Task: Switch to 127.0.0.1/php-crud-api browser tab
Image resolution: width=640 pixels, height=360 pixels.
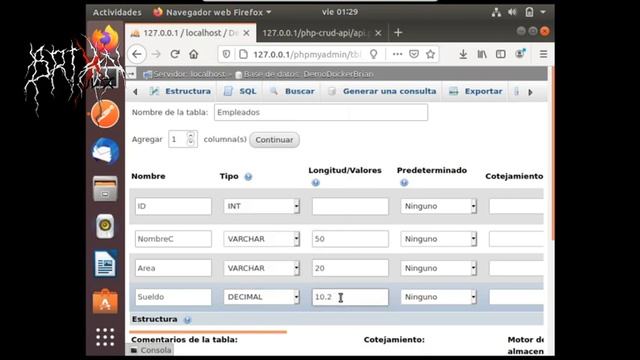Action: pyautogui.click(x=316, y=33)
